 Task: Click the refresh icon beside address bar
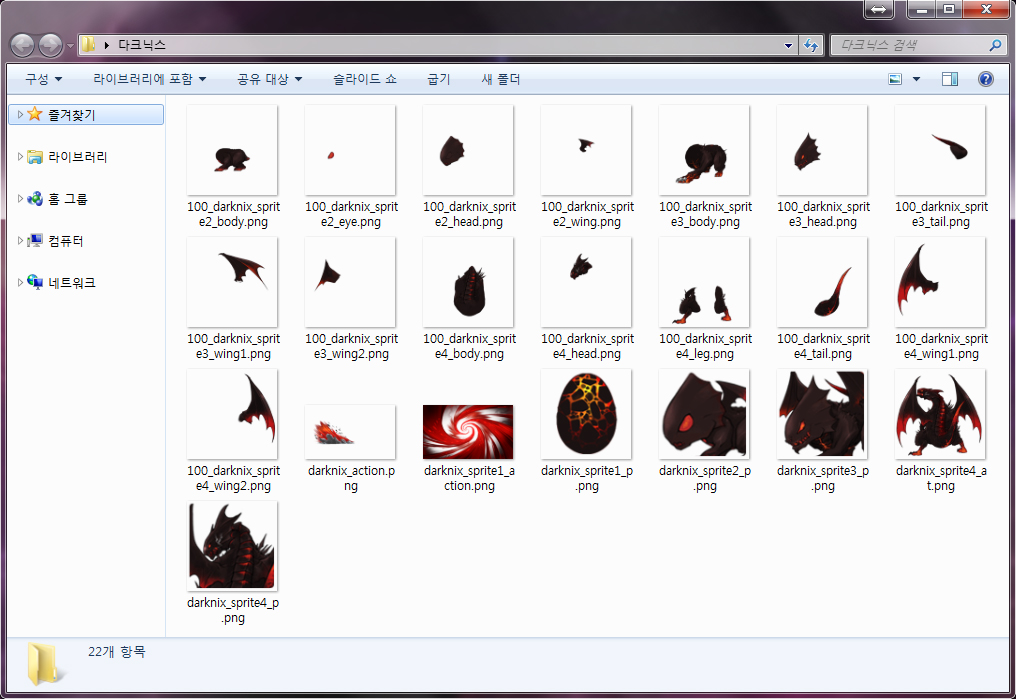(811, 45)
